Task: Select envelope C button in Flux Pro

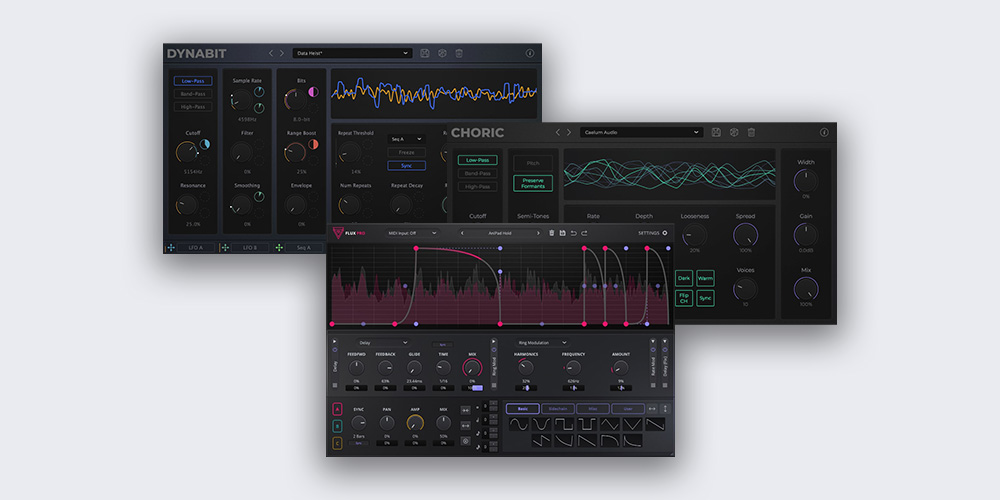Action: (x=337, y=443)
